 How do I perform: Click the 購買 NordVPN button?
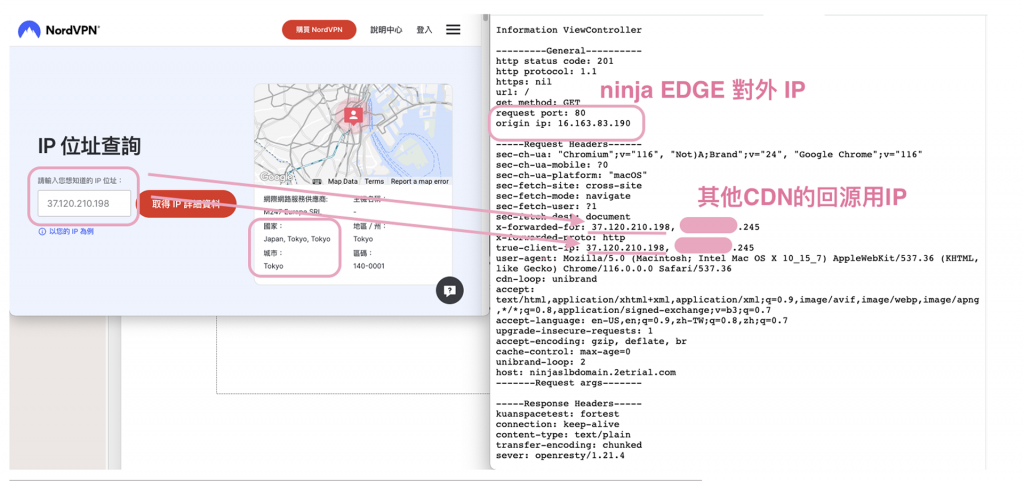(x=319, y=30)
